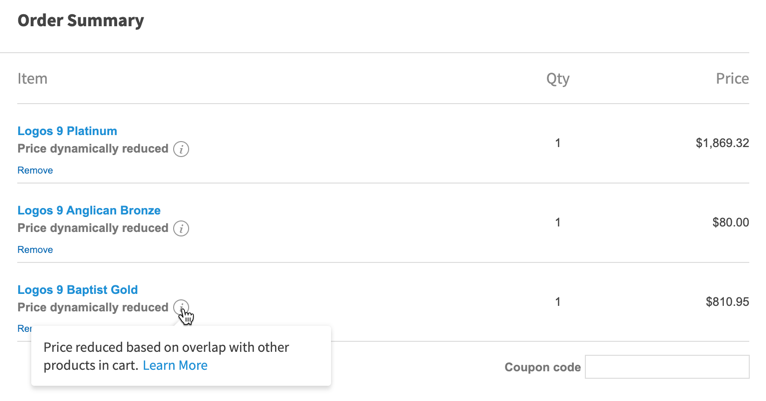Open info icon for Anglican Bronze discount
The width and height of the screenshot is (766, 401).
pos(181,228)
